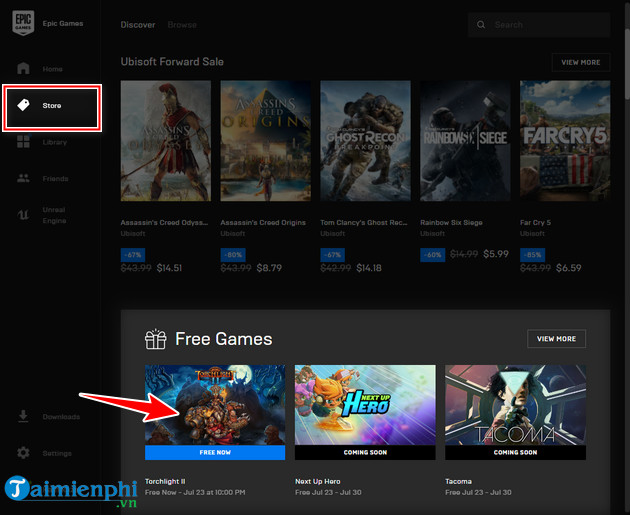Image resolution: width=630 pixels, height=515 pixels.
Task: Click Tom Clancy's Ghost Rec... title text
Action: [364, 223]
